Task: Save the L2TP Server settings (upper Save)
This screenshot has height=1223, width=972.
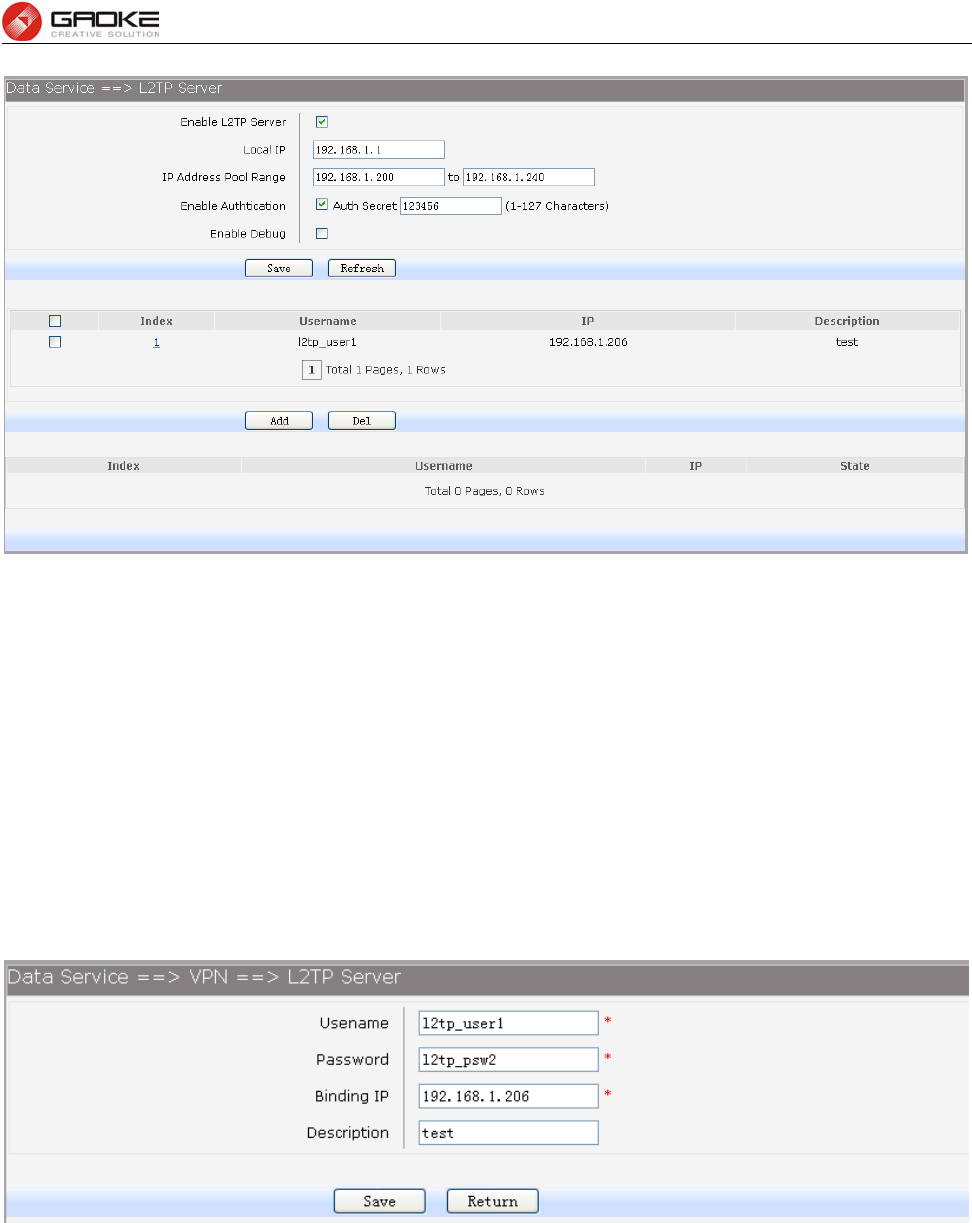Action: coord(279,268)
